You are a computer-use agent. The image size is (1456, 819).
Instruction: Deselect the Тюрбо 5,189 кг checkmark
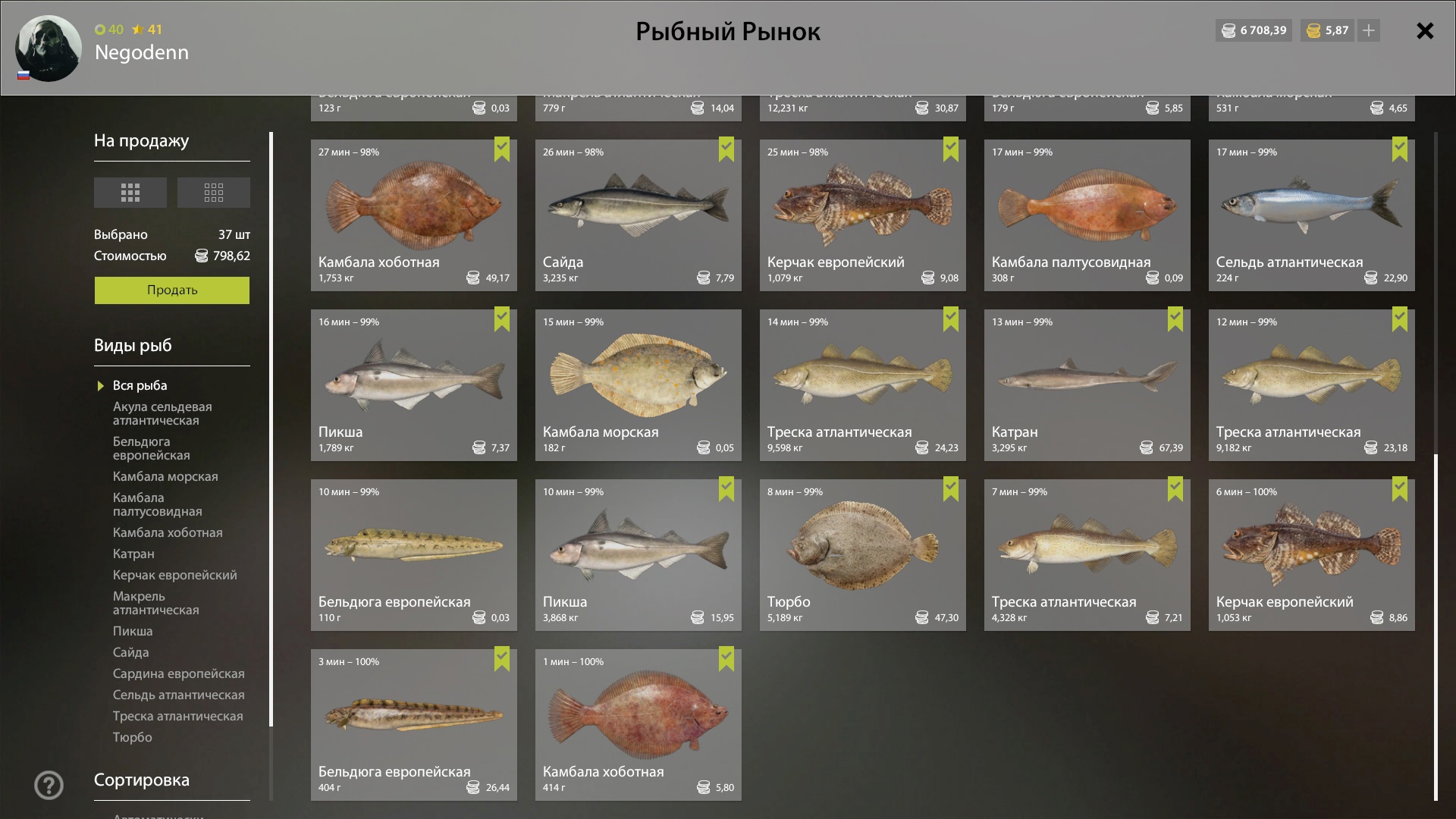(x=950, y=488)
